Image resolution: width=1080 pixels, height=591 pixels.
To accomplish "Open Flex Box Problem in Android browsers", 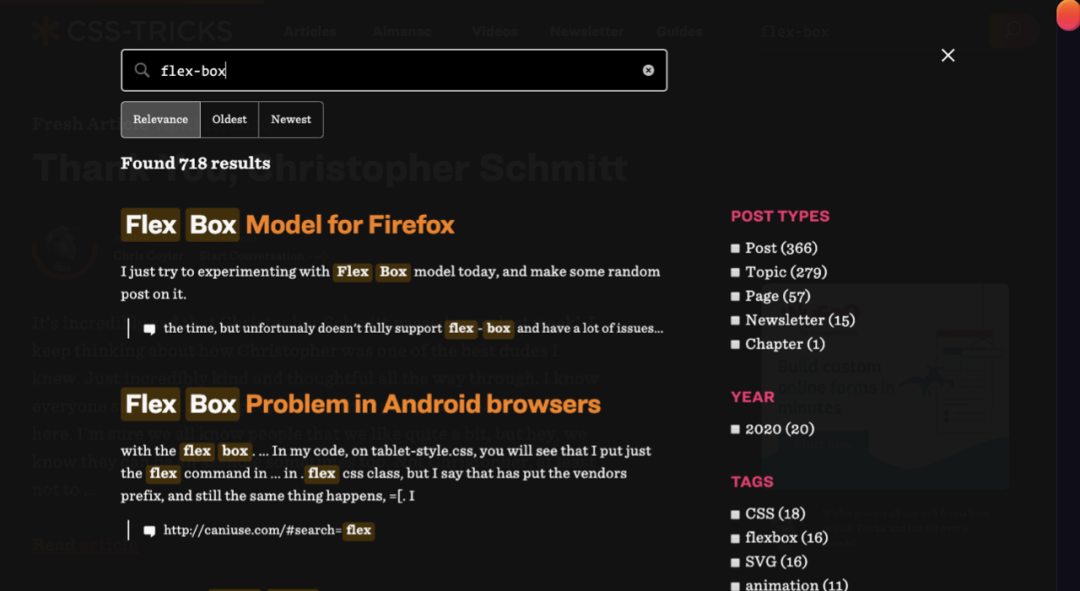I will (x=361, y=404).
